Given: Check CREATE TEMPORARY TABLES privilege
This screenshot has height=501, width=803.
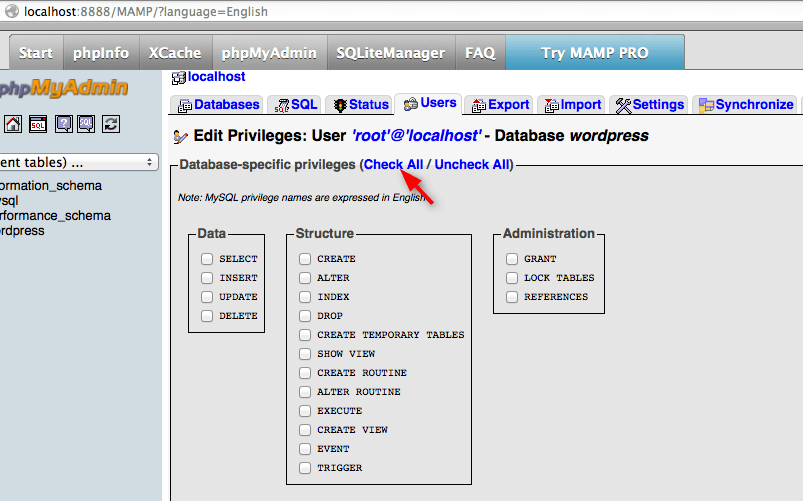Looking at the screenshot, I should [305, 335].
